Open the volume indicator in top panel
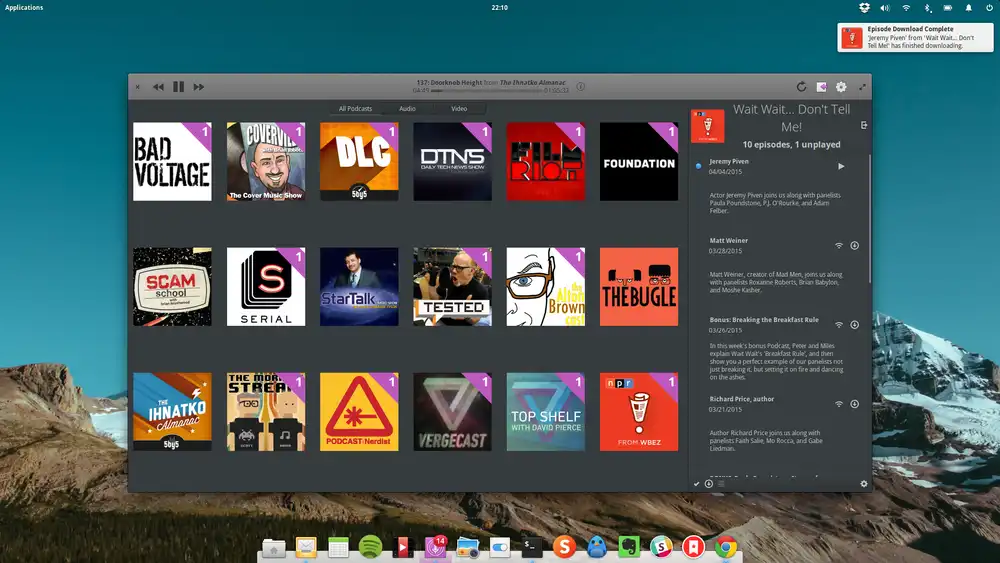This screenshot has height=563, width=1000. pyautogui.click(x=885, y=8)
